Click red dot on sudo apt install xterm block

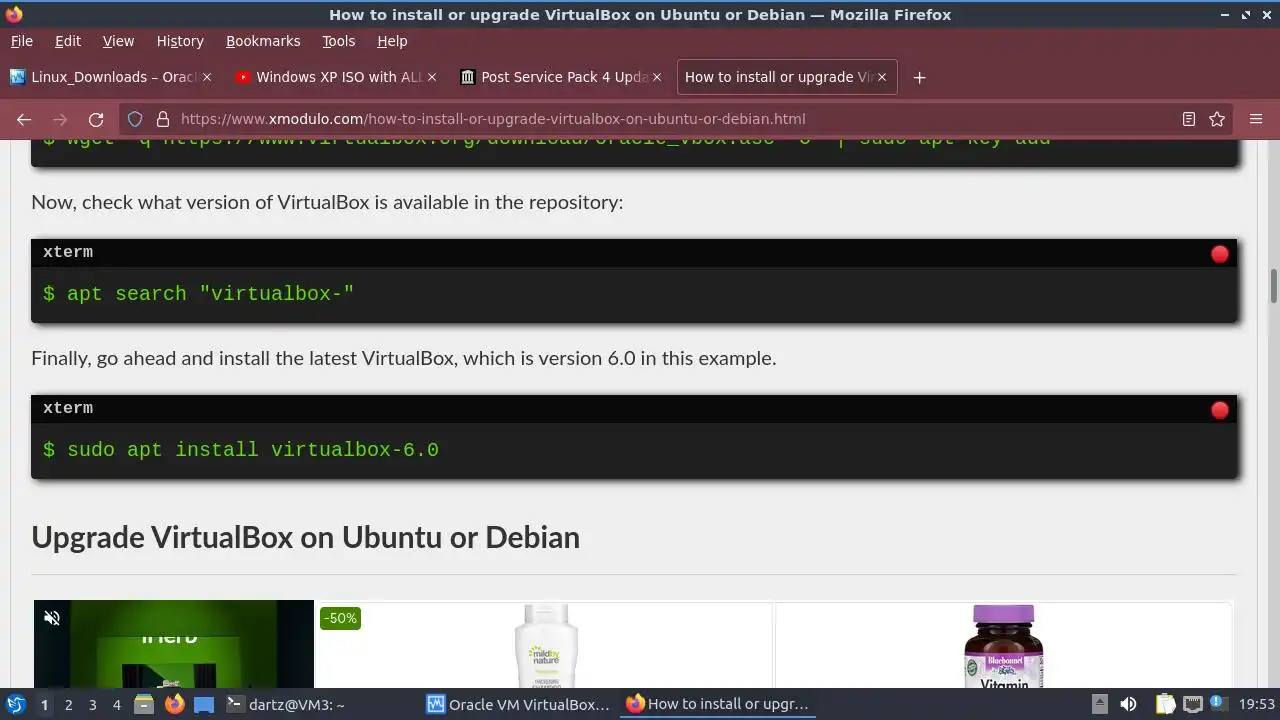1220,410
